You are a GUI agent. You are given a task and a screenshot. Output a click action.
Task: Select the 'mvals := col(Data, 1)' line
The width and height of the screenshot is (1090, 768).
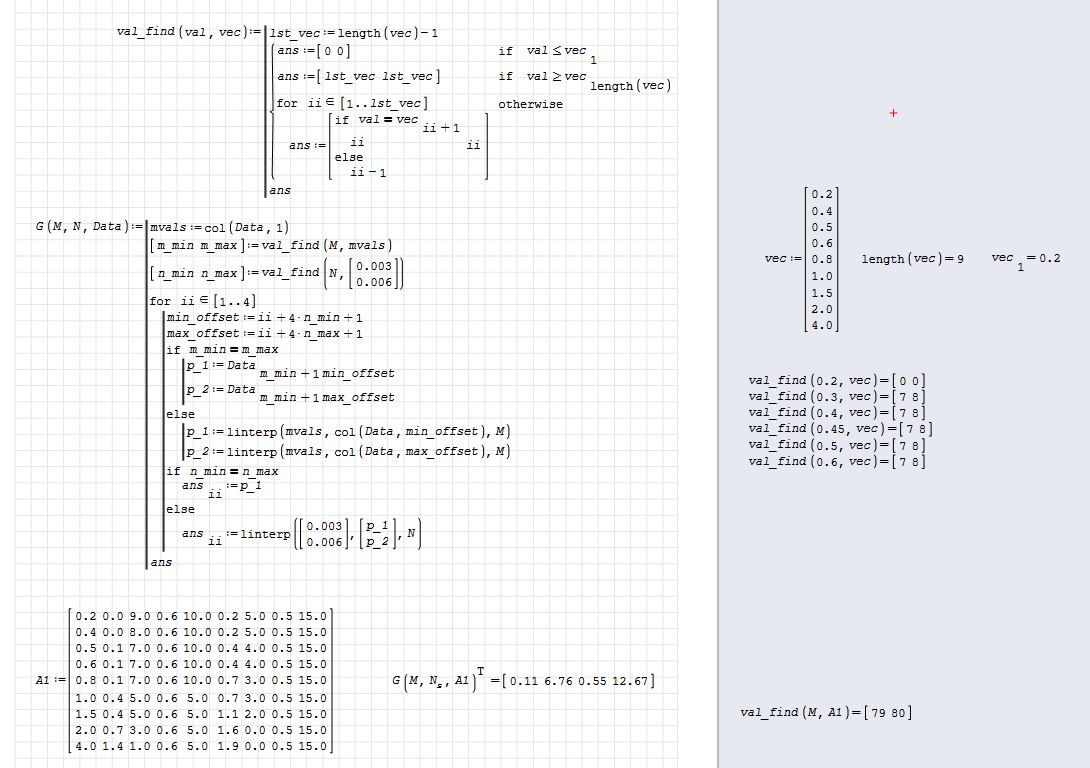(219, 228)
